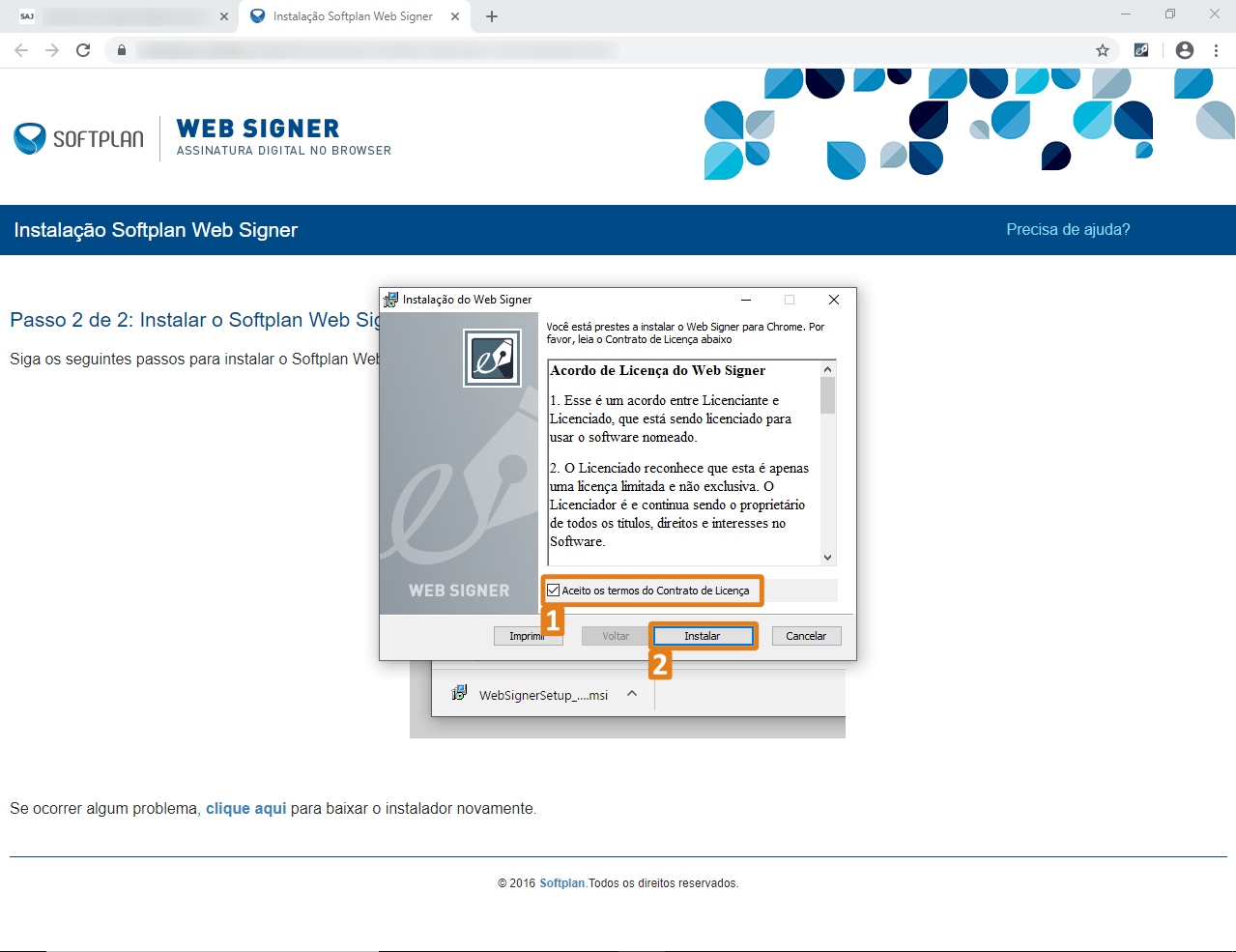1236x952 pixels.
Task: Click the Cancelar button in the installer
Action: (806, 636)
